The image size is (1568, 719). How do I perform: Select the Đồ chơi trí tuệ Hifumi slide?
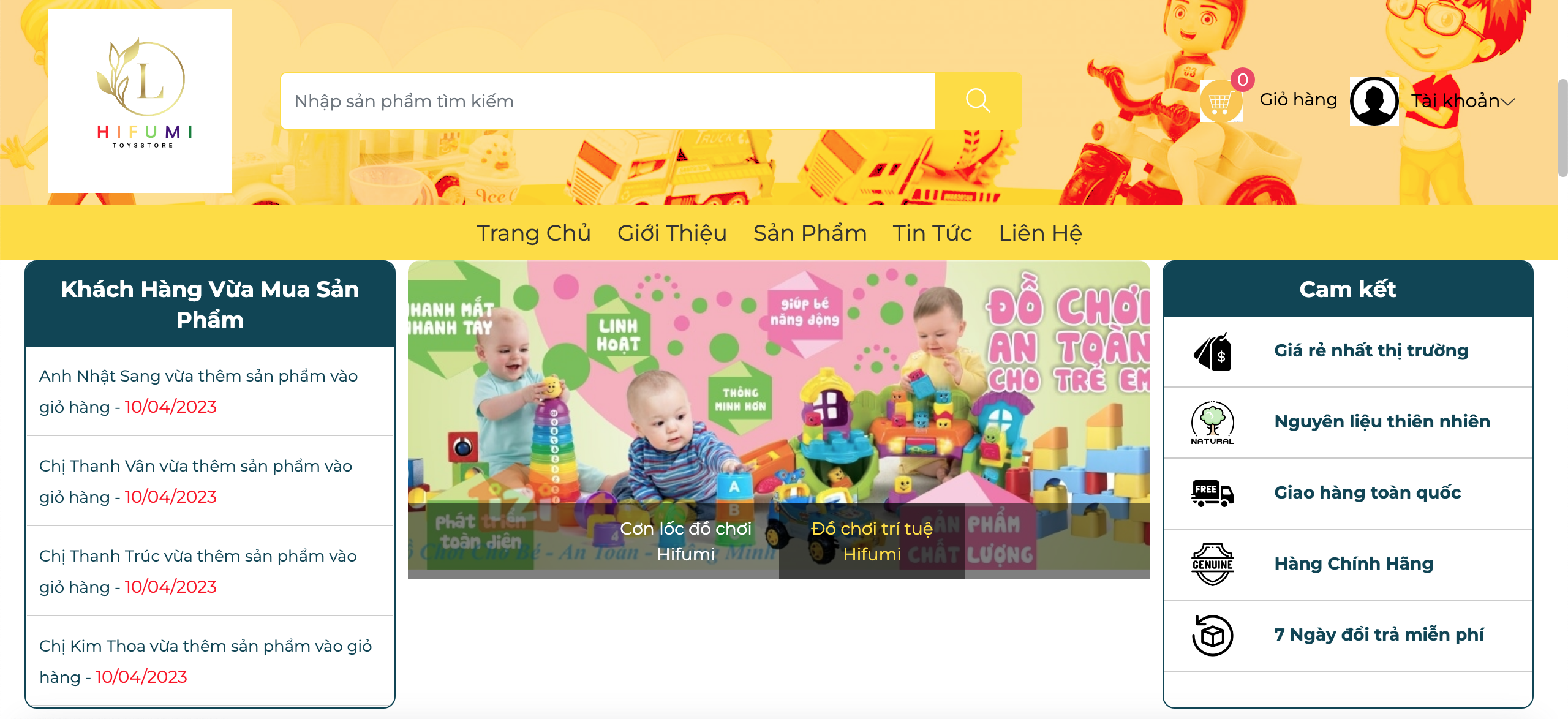tap(872, 541)
